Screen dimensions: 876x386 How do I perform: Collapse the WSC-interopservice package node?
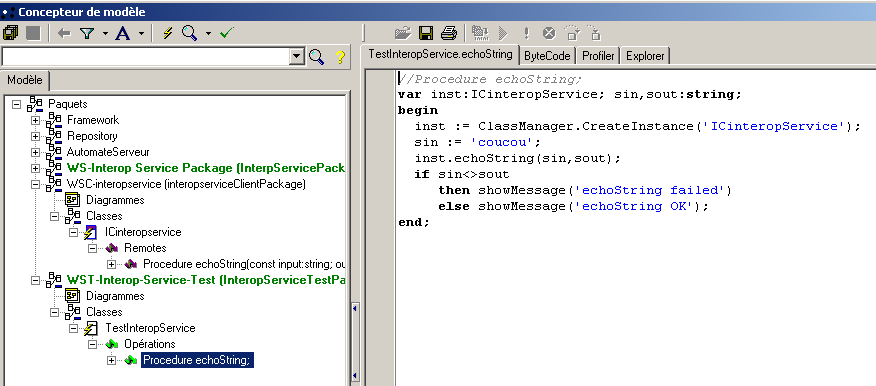click(36, 184)
